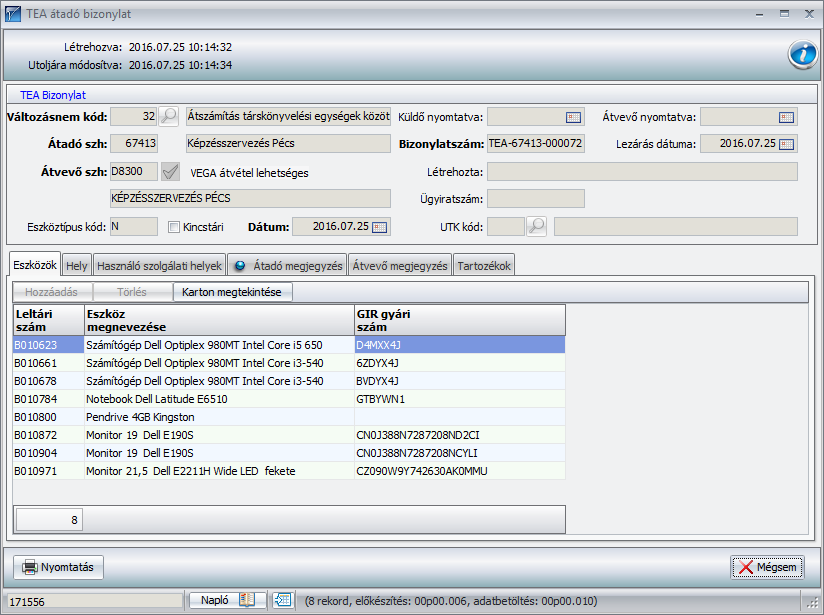The image size is (824, 615).
Task: Click the Létrehozta field
Action: [642, 171]
